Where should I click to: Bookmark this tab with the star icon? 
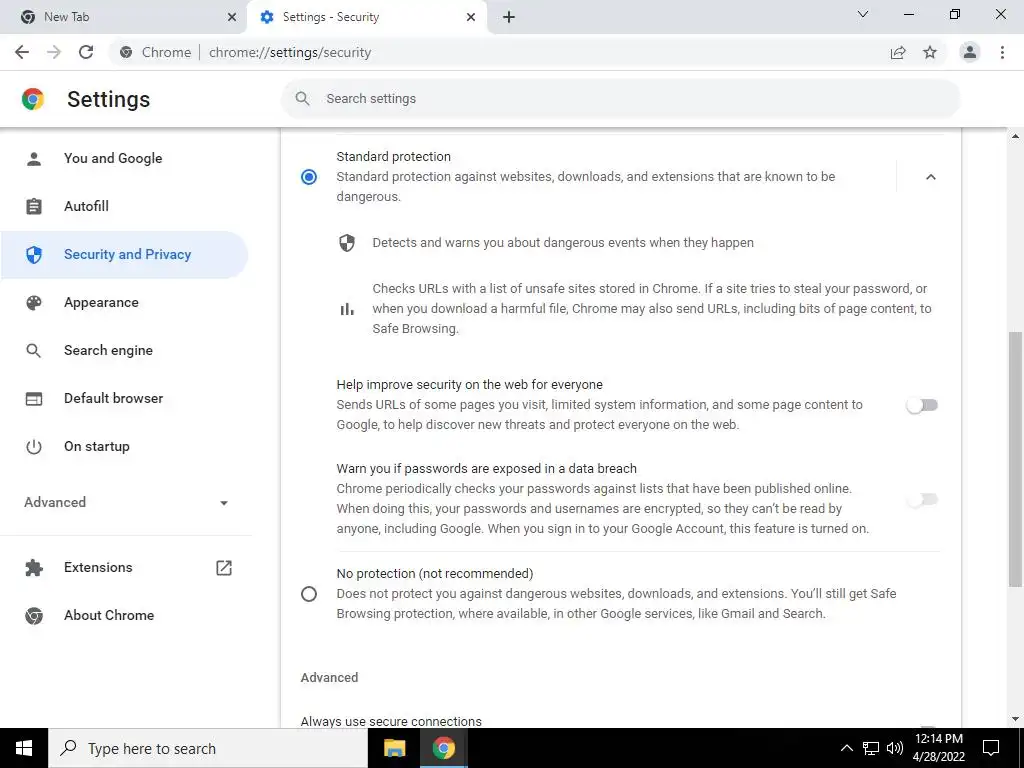pos(930,52)
